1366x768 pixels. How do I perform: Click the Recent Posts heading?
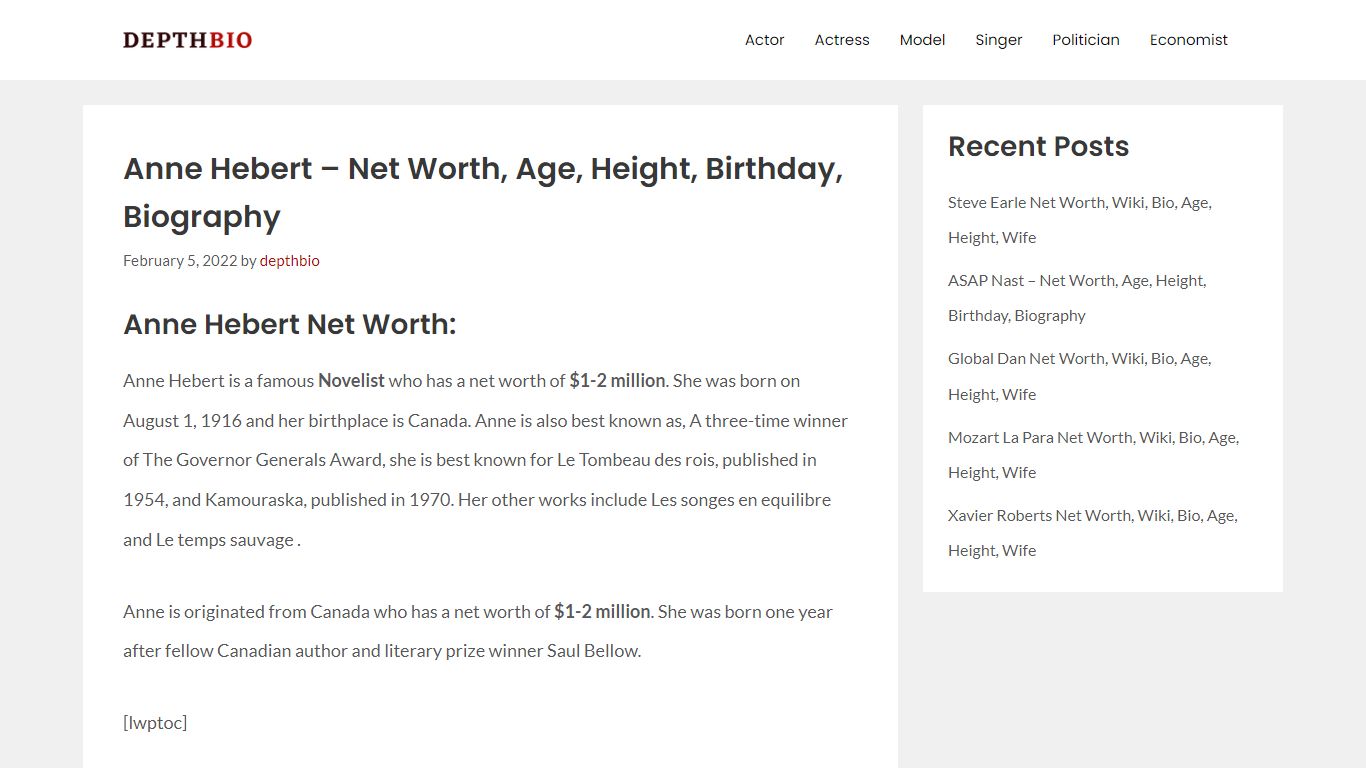pyautogui.click(x=1038, y=146)
